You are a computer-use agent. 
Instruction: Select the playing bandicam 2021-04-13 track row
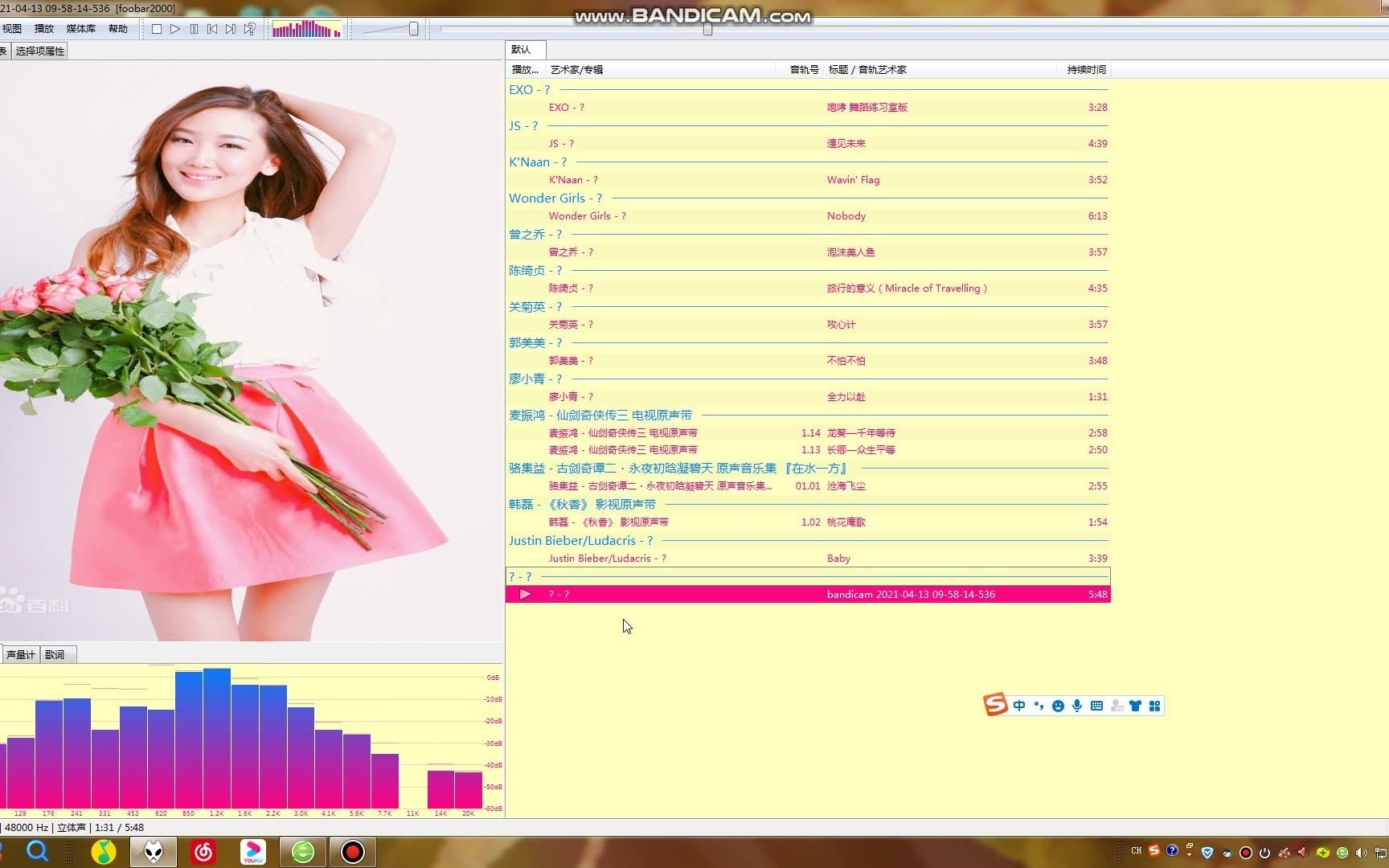coord(808,595)
